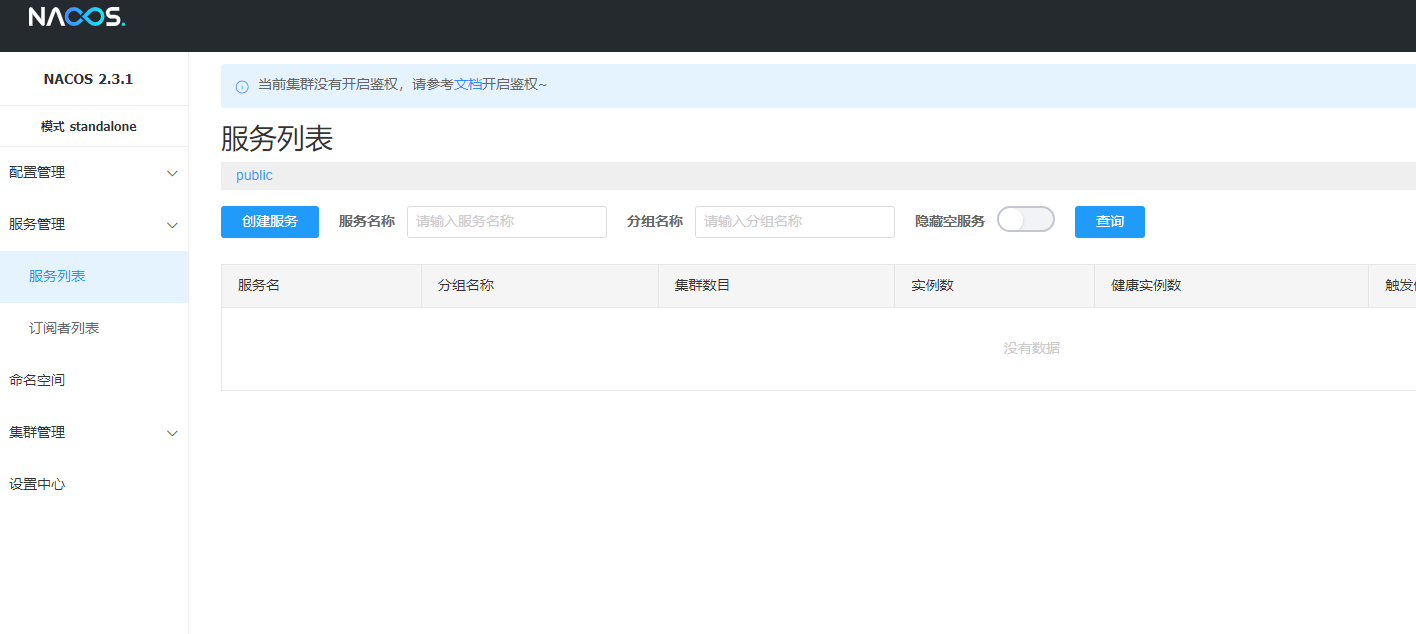Toggle the 隐藏空服务 switch

point(1025,220)
